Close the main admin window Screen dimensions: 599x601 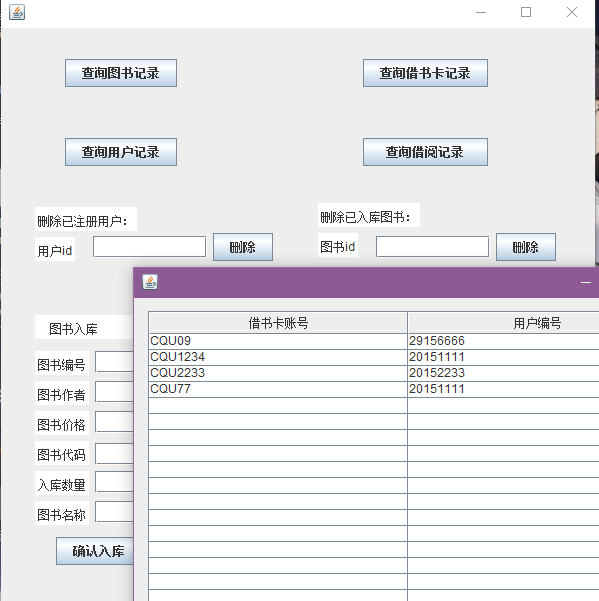coord(572,12)
